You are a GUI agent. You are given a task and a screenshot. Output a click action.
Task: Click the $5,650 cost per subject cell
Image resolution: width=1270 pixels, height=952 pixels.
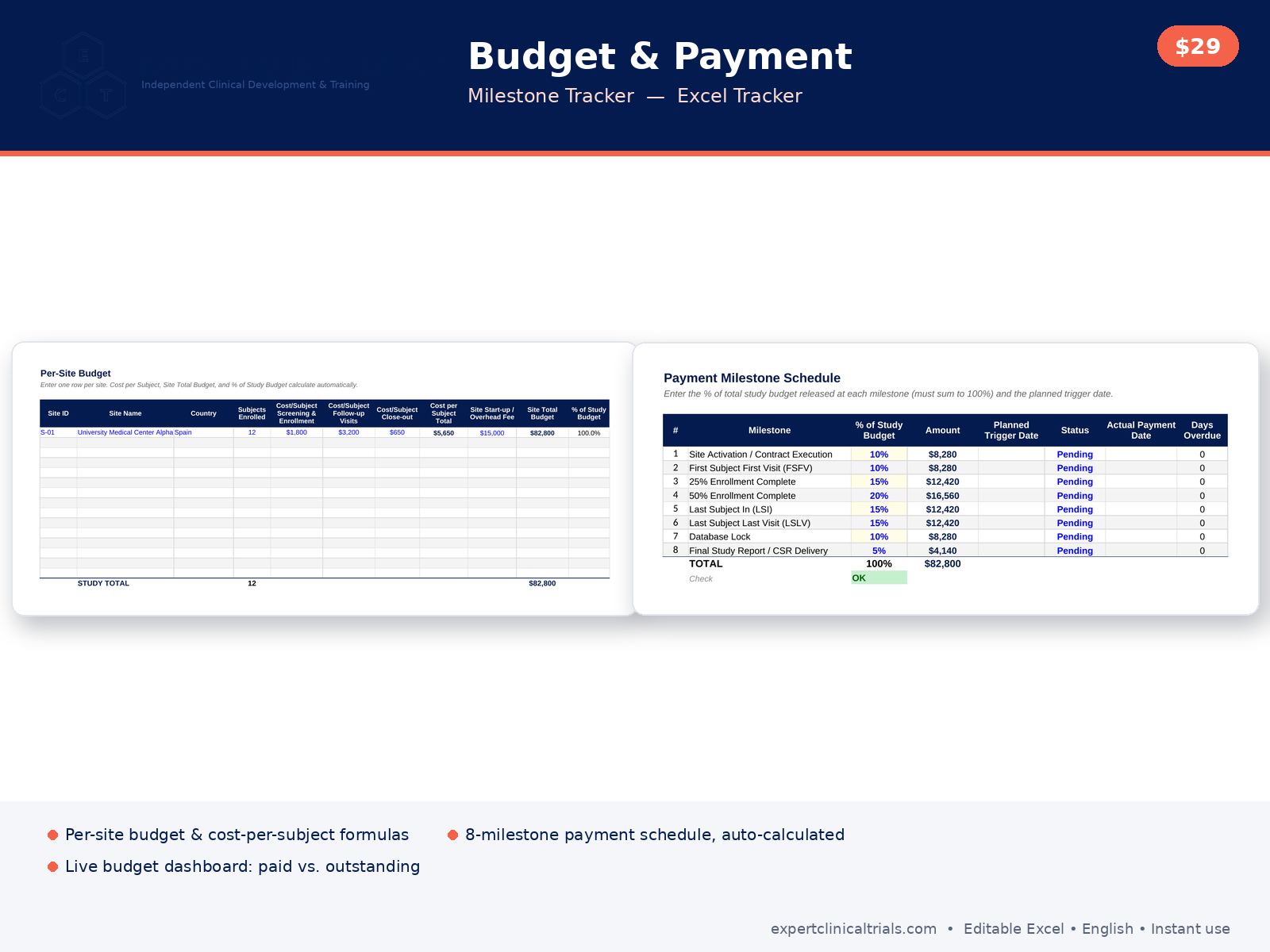tap(444, 433)
